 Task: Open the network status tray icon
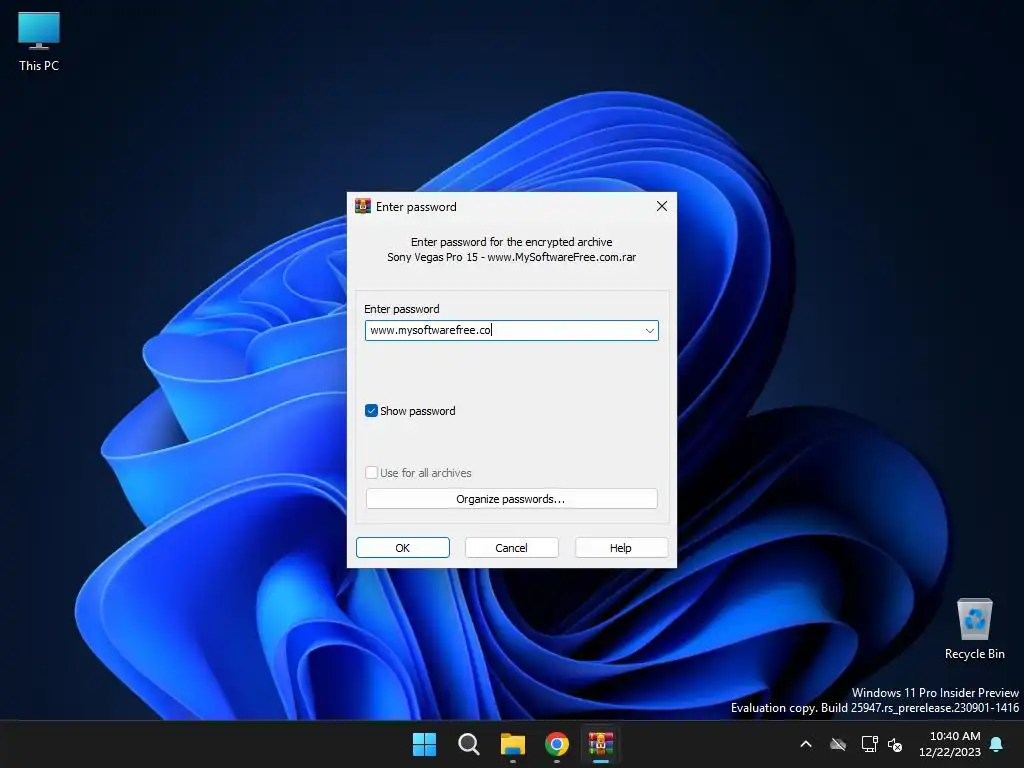tap(869, 744)
